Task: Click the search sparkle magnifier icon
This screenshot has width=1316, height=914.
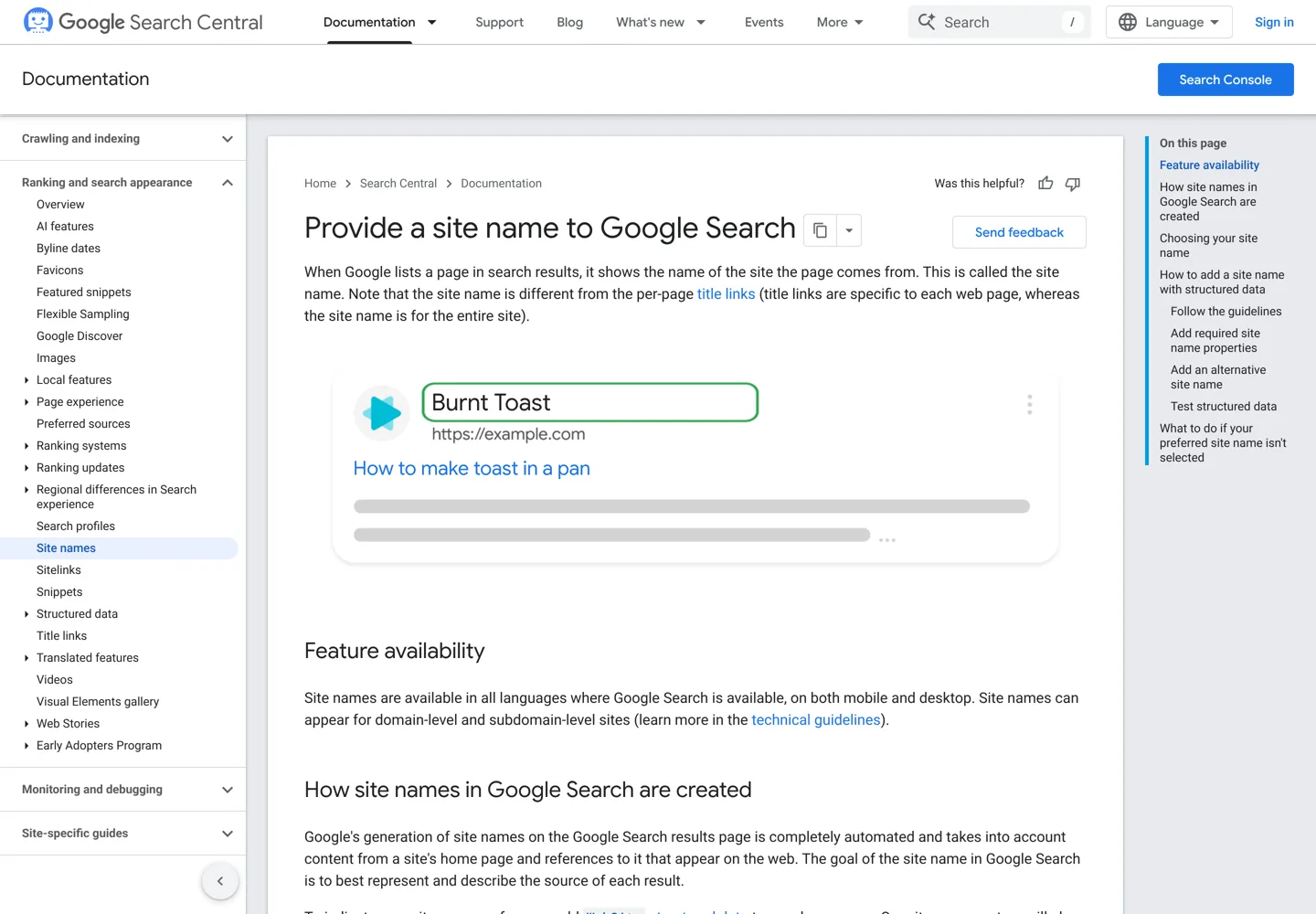Action: tap(927, 22)
